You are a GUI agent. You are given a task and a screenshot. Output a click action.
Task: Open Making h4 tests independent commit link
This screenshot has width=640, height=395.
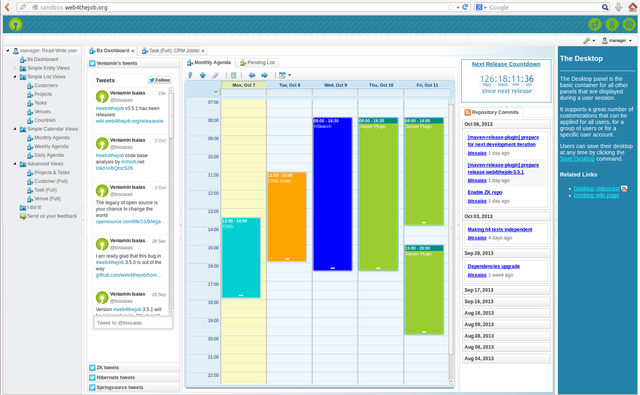click(500, 229)
